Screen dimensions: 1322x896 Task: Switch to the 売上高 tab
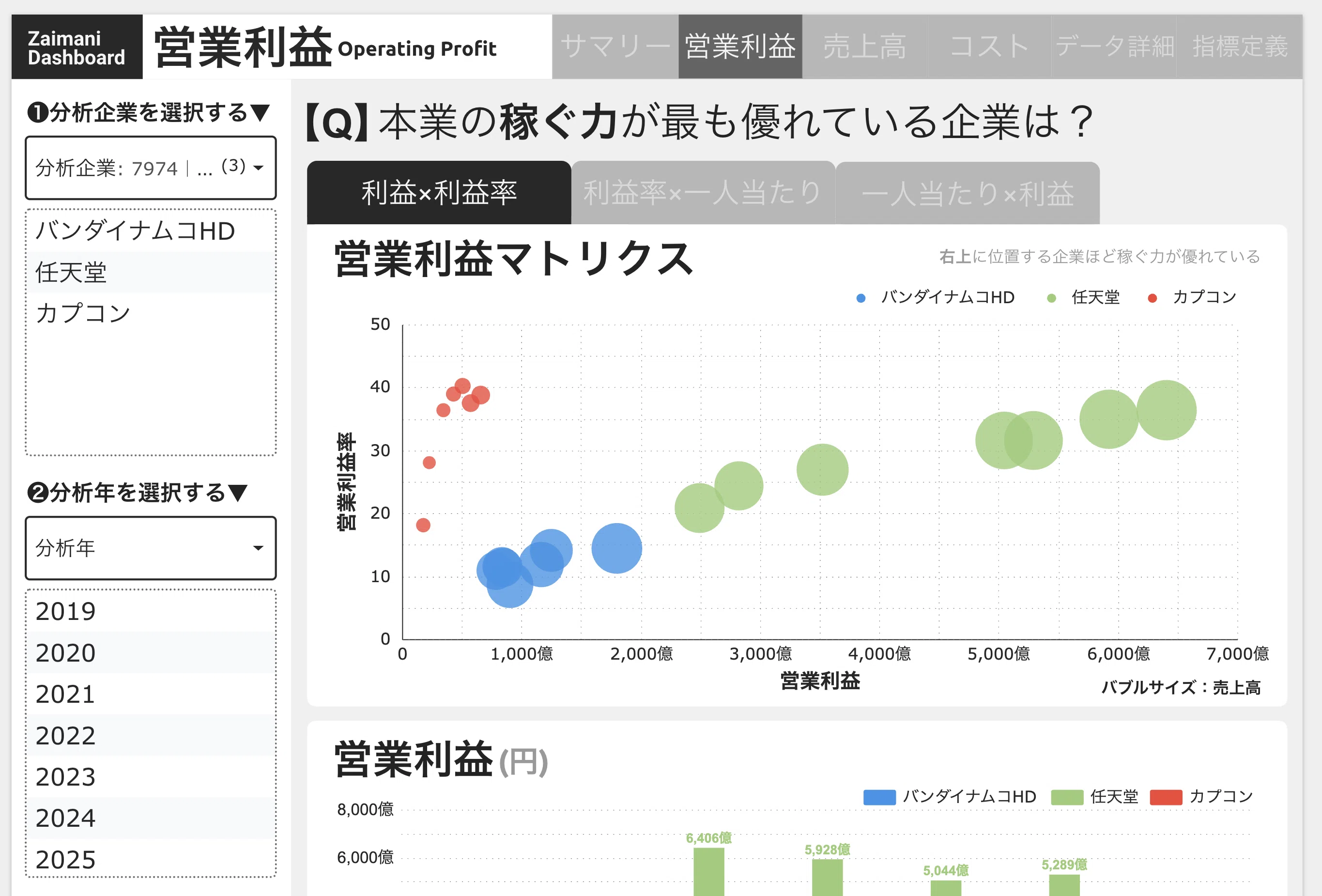(x=865, y=46)
